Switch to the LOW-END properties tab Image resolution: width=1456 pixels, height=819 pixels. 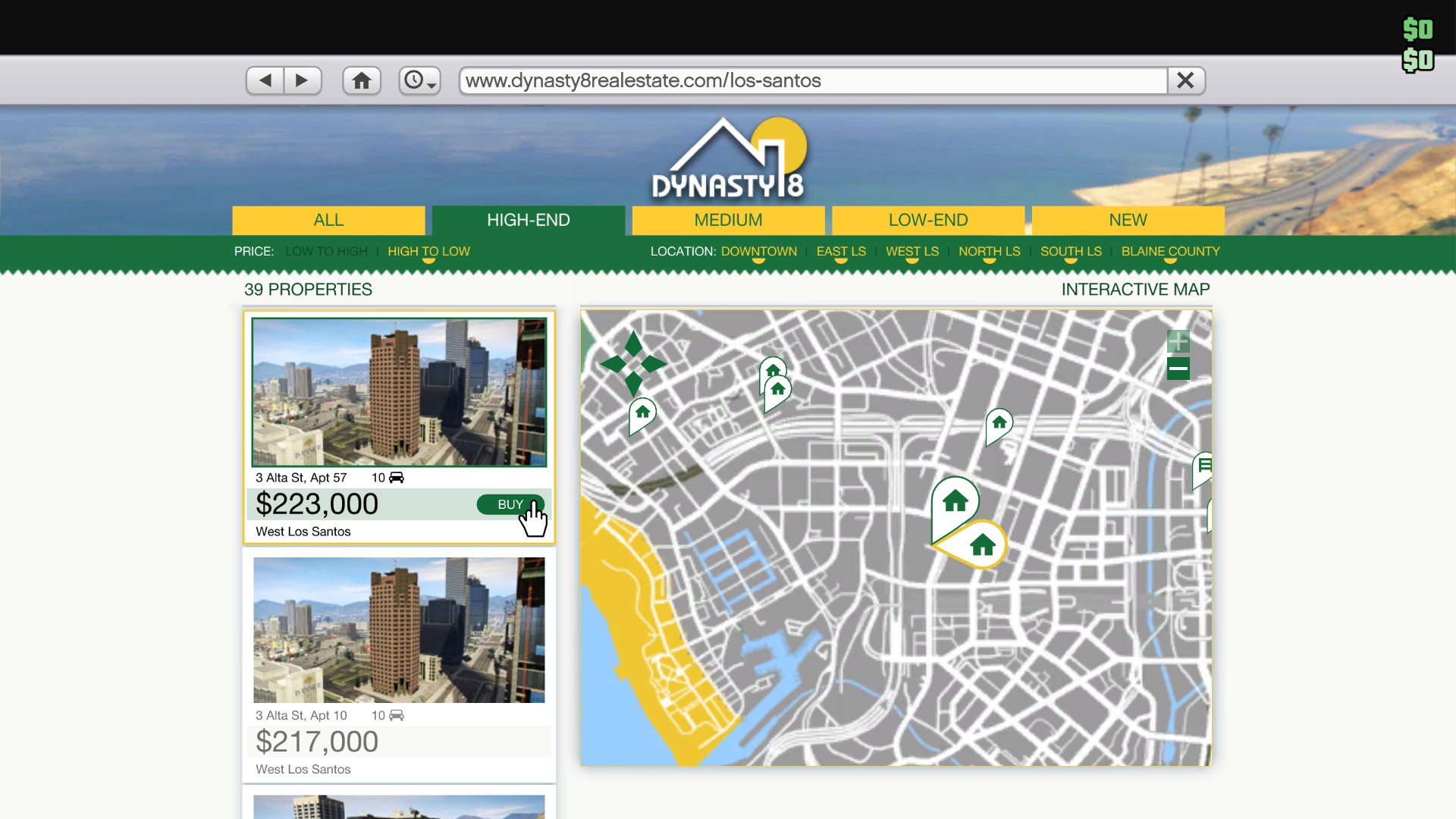[x=928, y=220]
